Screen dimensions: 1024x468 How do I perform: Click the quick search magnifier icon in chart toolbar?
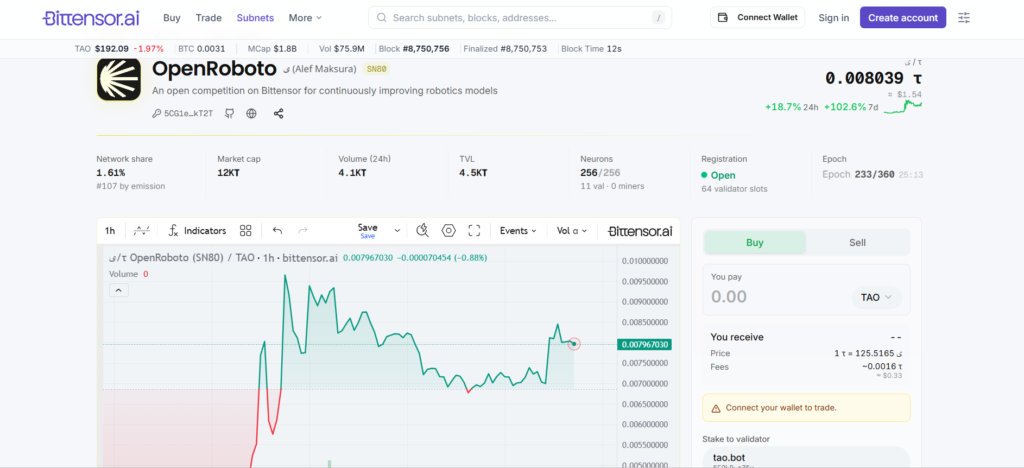[x=423, y=230]
